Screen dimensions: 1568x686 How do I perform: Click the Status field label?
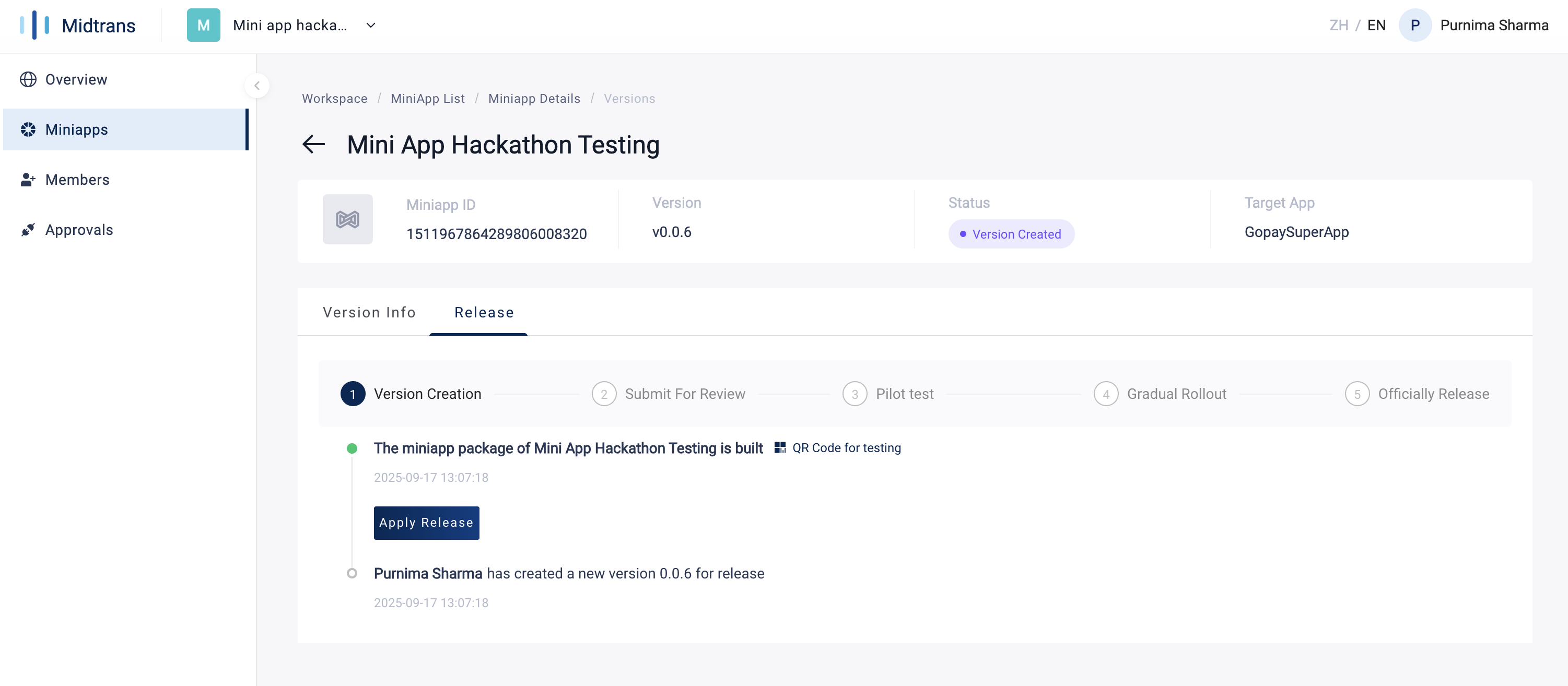coord(969,203)
